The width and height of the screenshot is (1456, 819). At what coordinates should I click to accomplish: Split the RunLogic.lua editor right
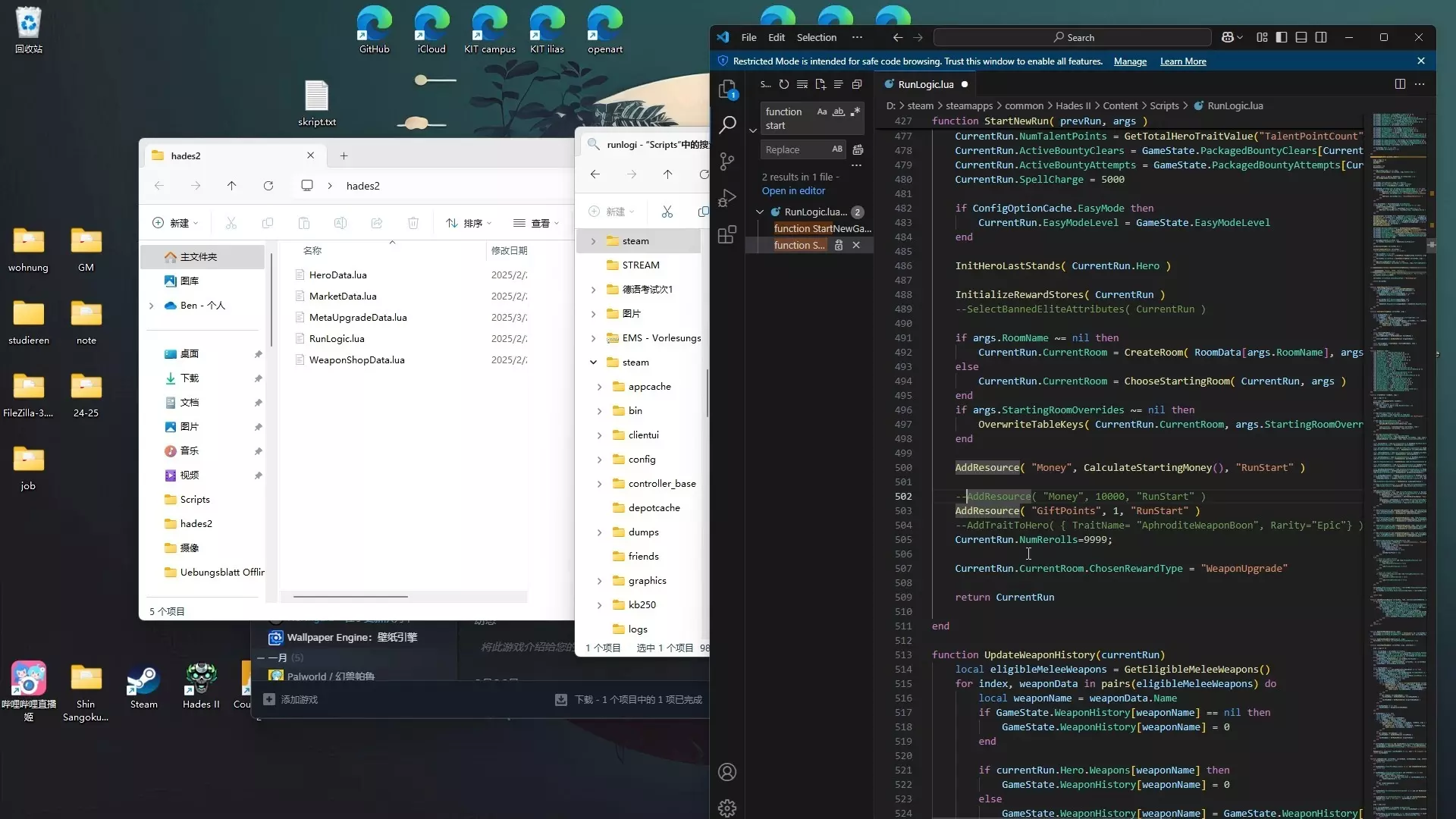coord(1400,84)
